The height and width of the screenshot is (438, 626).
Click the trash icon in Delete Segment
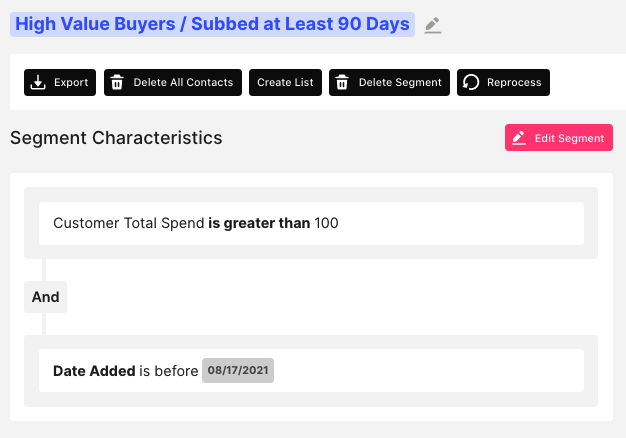click(342, 82)
